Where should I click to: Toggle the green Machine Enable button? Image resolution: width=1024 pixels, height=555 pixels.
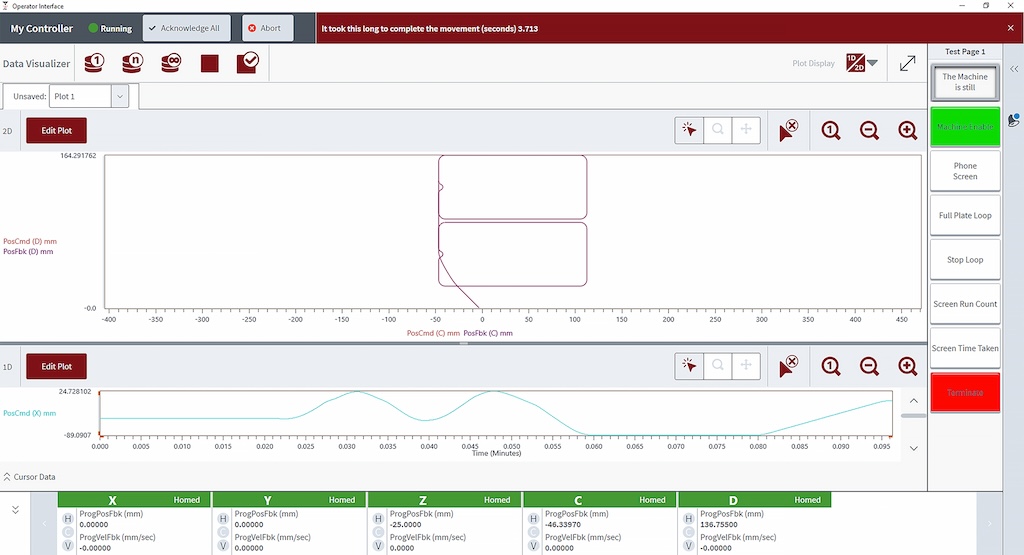(x=964, y=127)
